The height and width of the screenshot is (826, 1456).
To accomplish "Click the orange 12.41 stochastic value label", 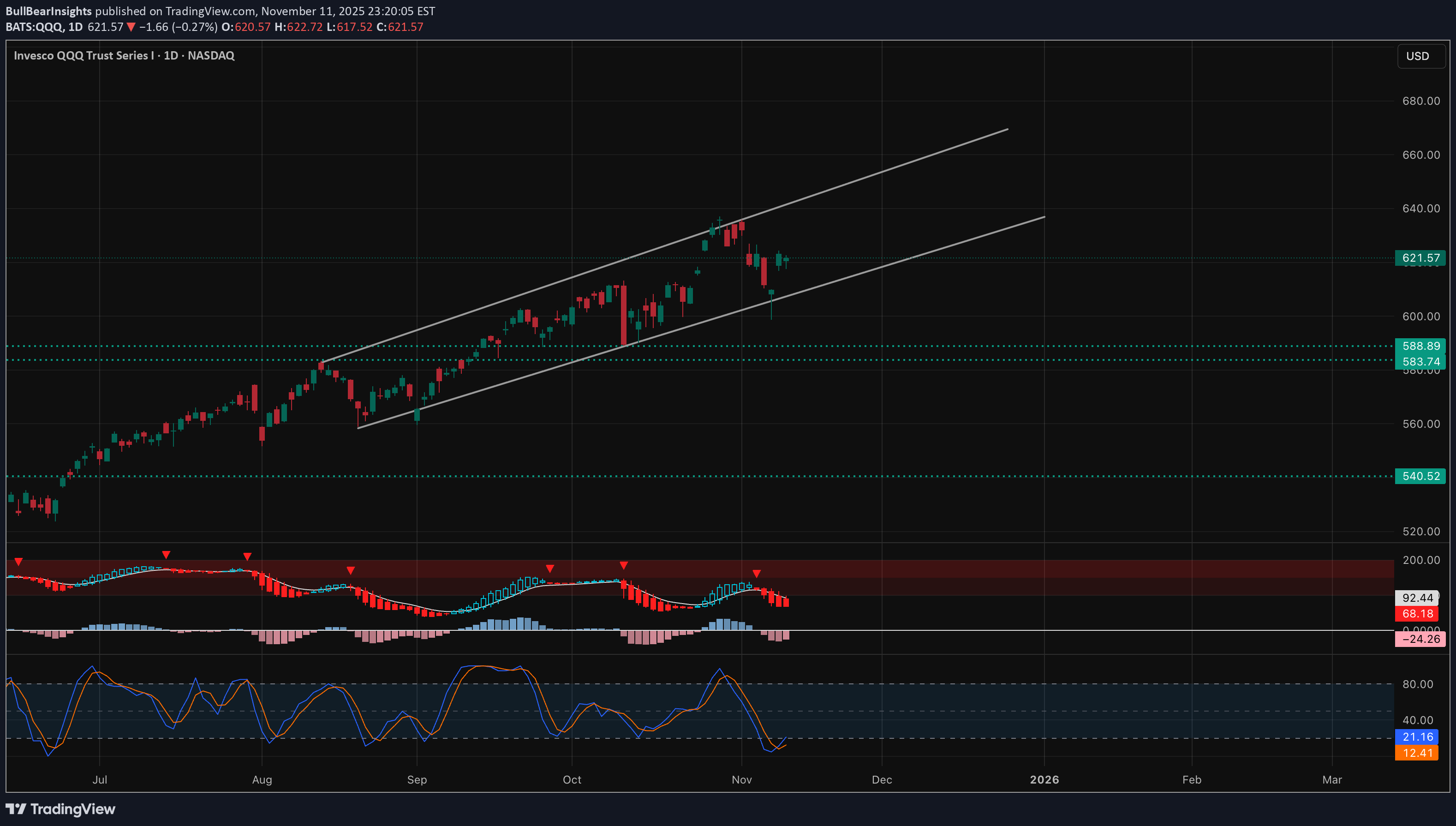I will pos(1417,753).
